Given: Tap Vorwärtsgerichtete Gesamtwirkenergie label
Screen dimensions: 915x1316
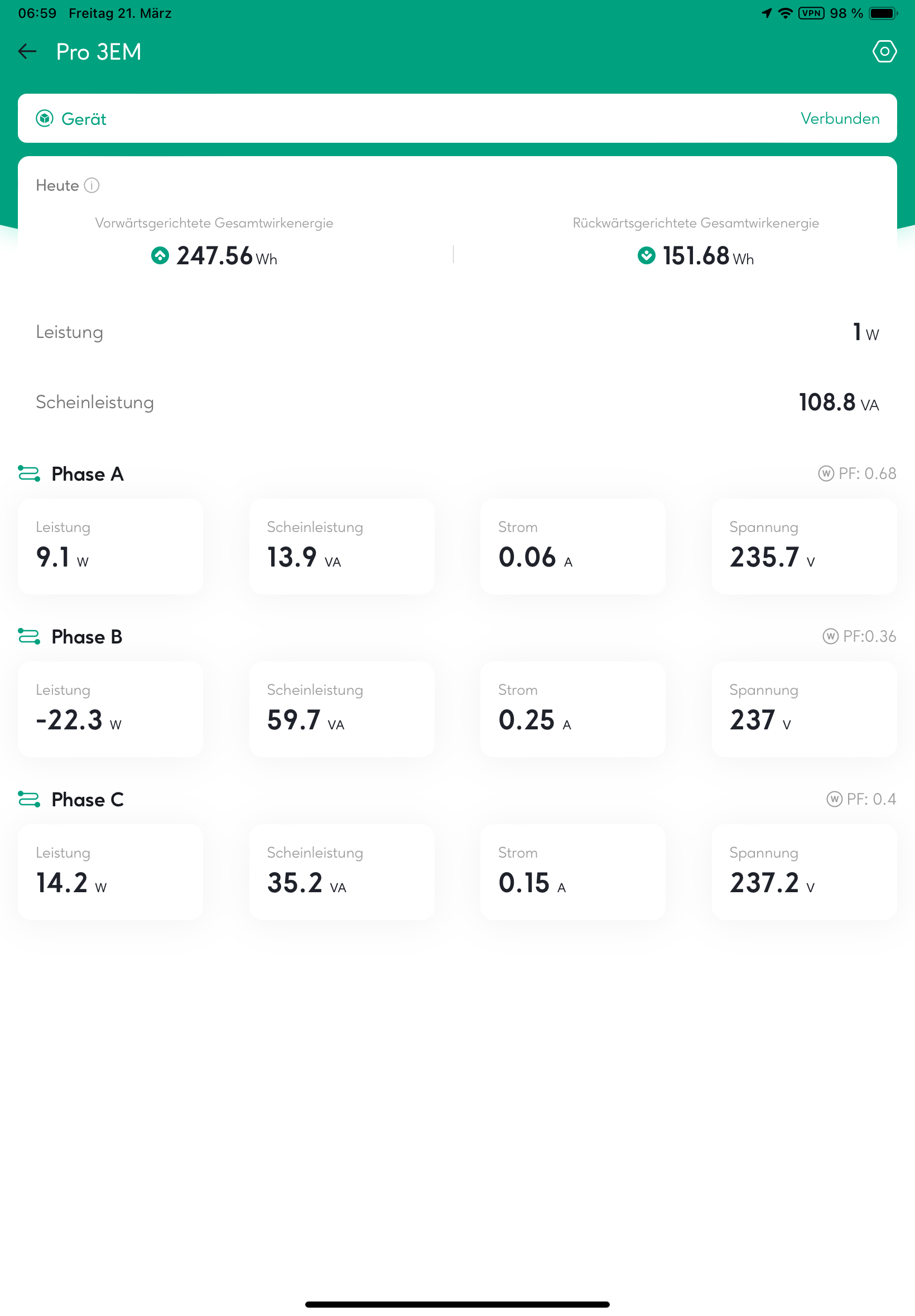Looking at the screenshot, I should click(214, 223).
